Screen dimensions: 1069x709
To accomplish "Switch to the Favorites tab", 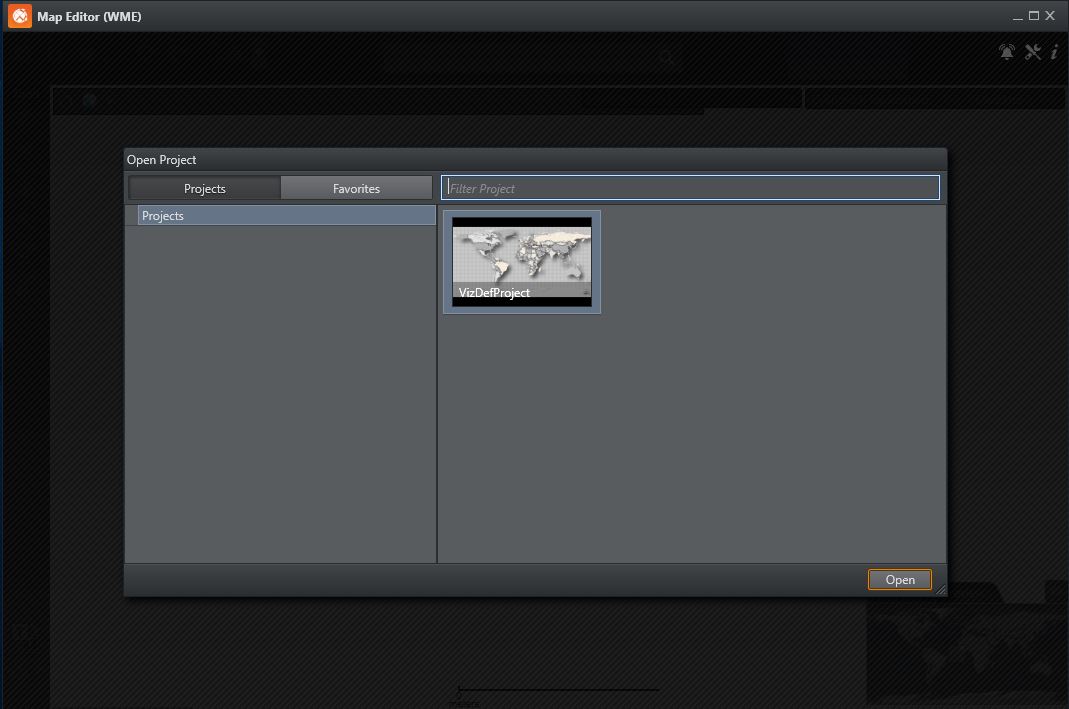I will [356, 188].
